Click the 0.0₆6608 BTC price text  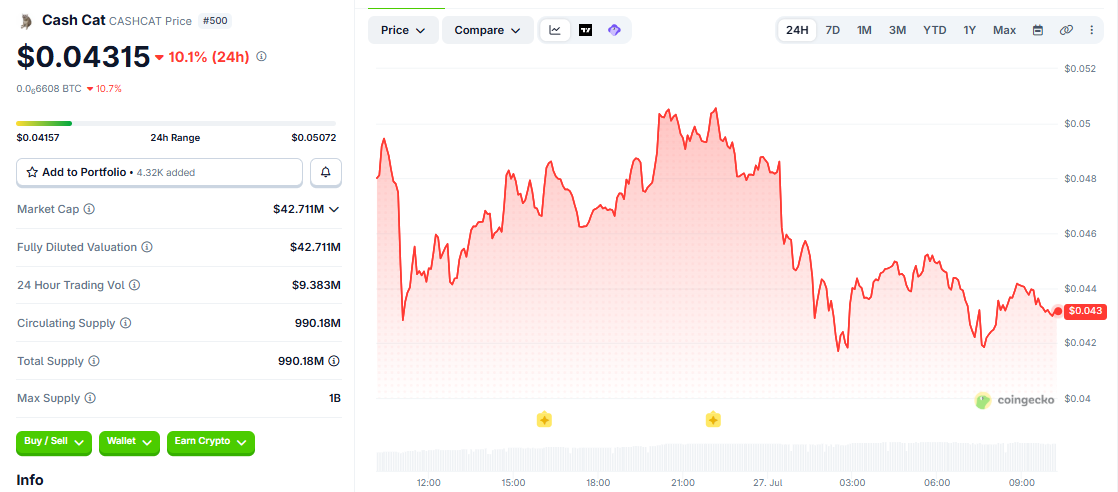[49, 89]
